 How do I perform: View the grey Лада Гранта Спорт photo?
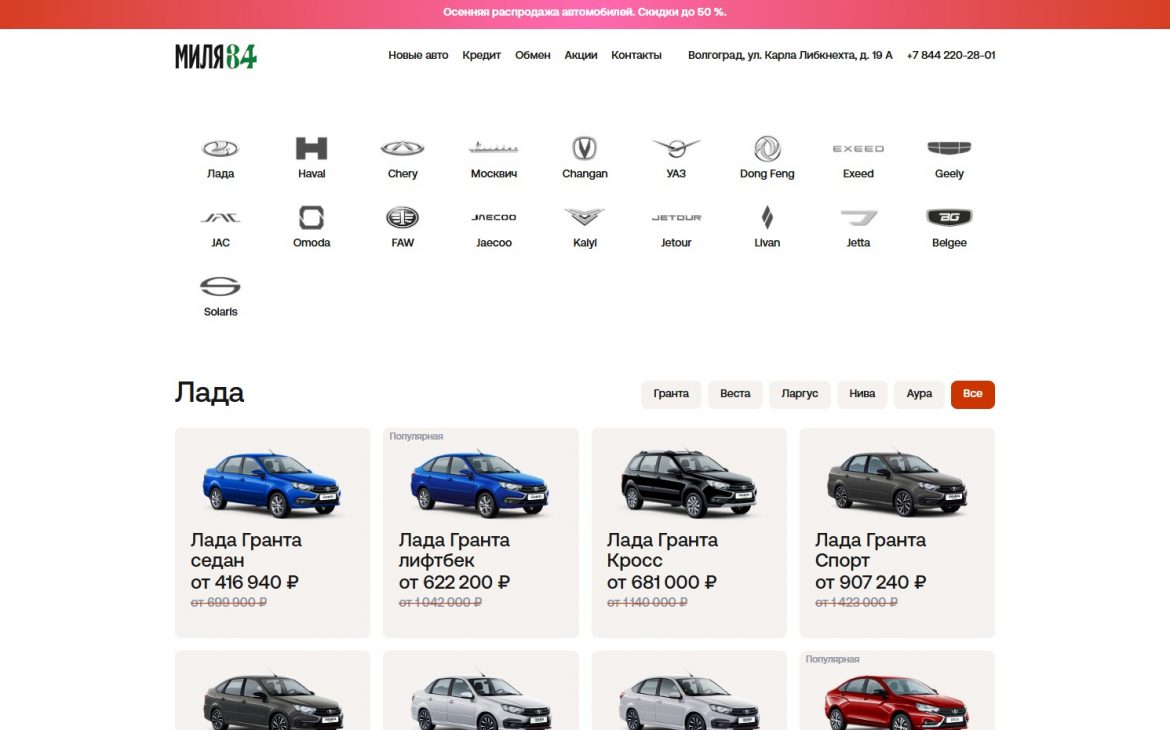click(897, 484)
